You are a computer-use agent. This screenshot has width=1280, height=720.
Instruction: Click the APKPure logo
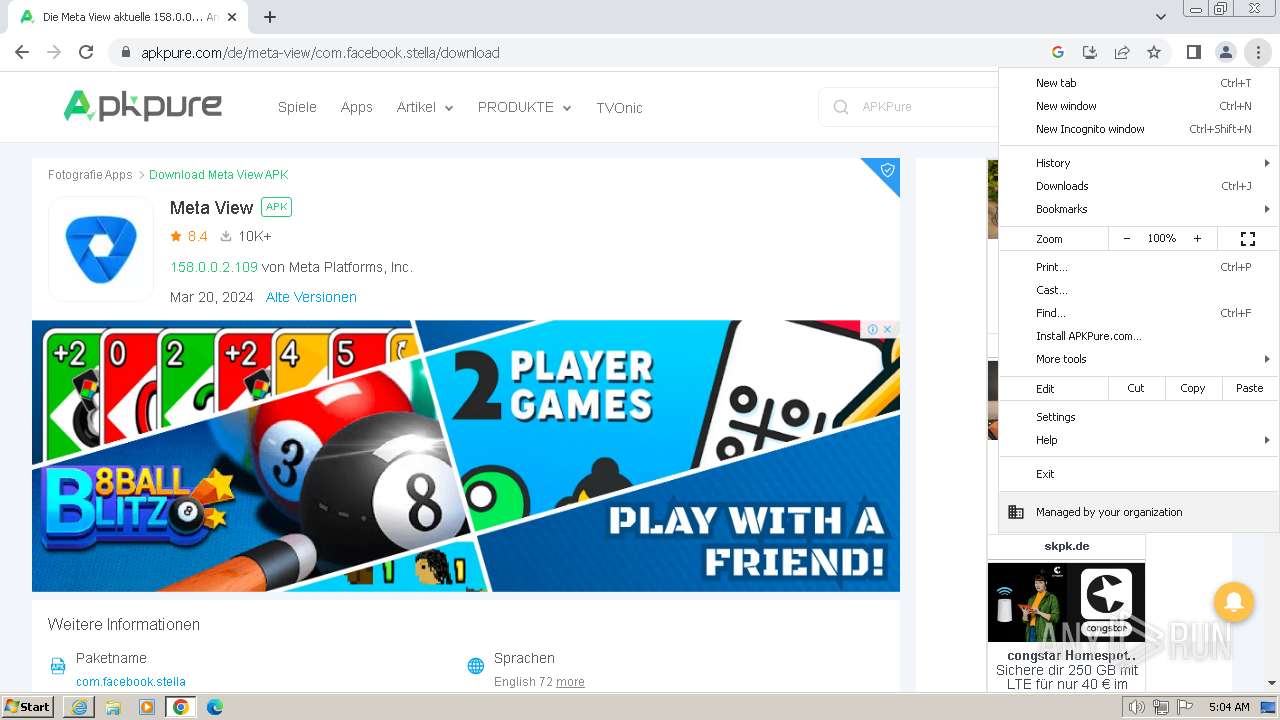(143, 106)
